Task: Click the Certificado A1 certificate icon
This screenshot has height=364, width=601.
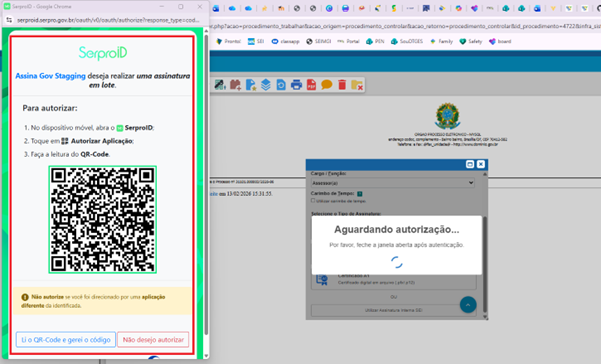Action: click(x=322, y=280)
